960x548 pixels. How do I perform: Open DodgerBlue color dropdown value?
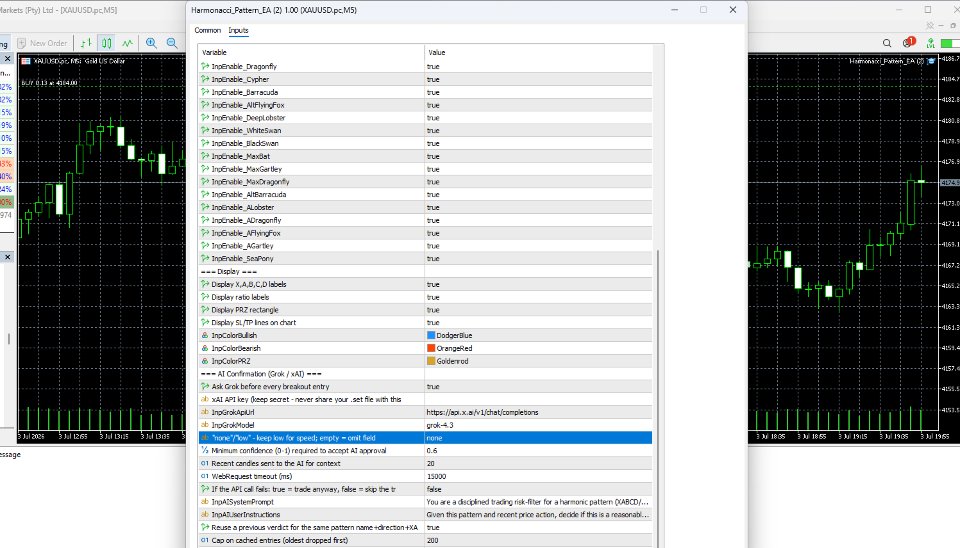538,336
